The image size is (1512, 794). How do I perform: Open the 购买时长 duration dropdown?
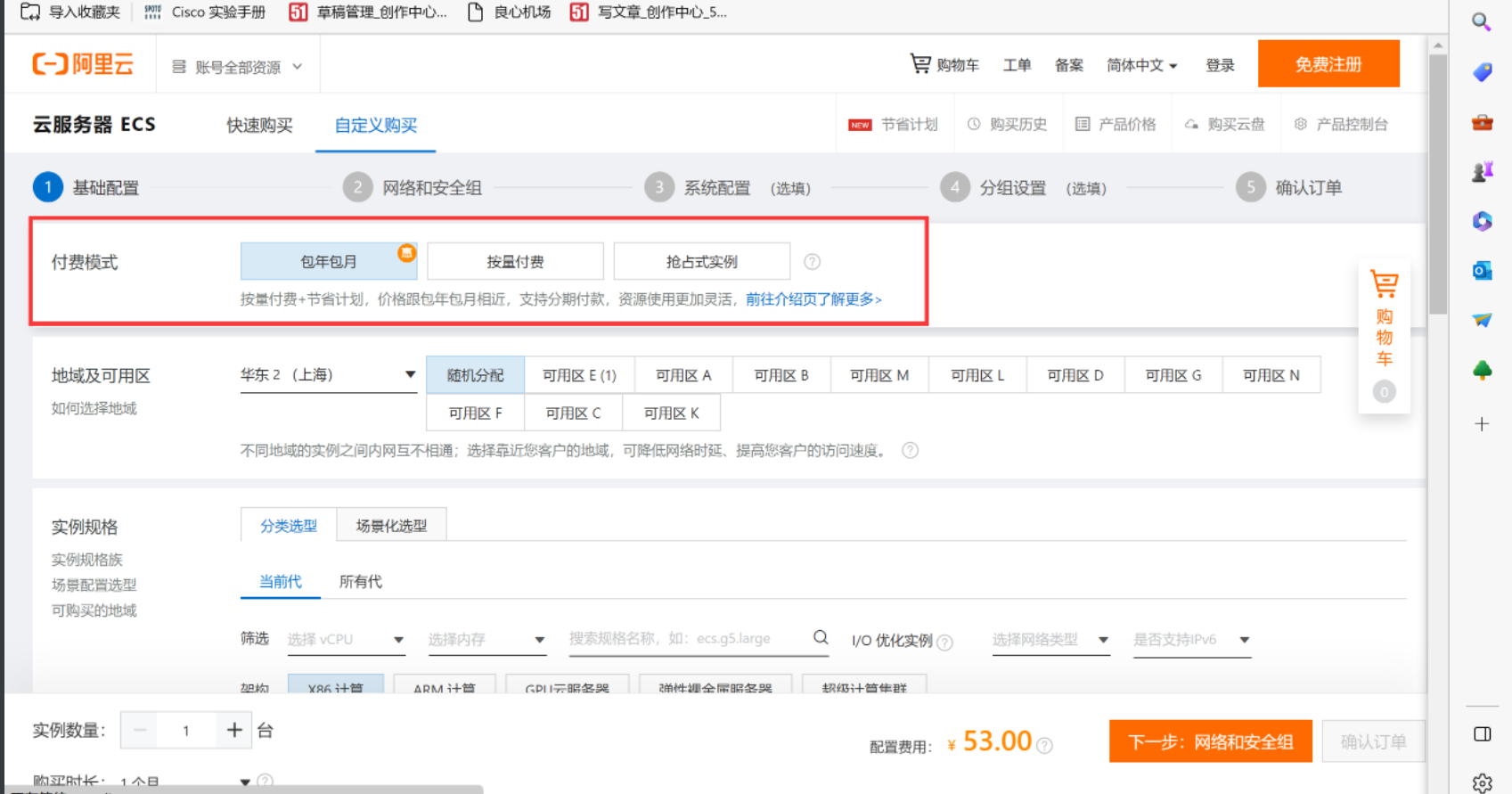pos(184,782)
